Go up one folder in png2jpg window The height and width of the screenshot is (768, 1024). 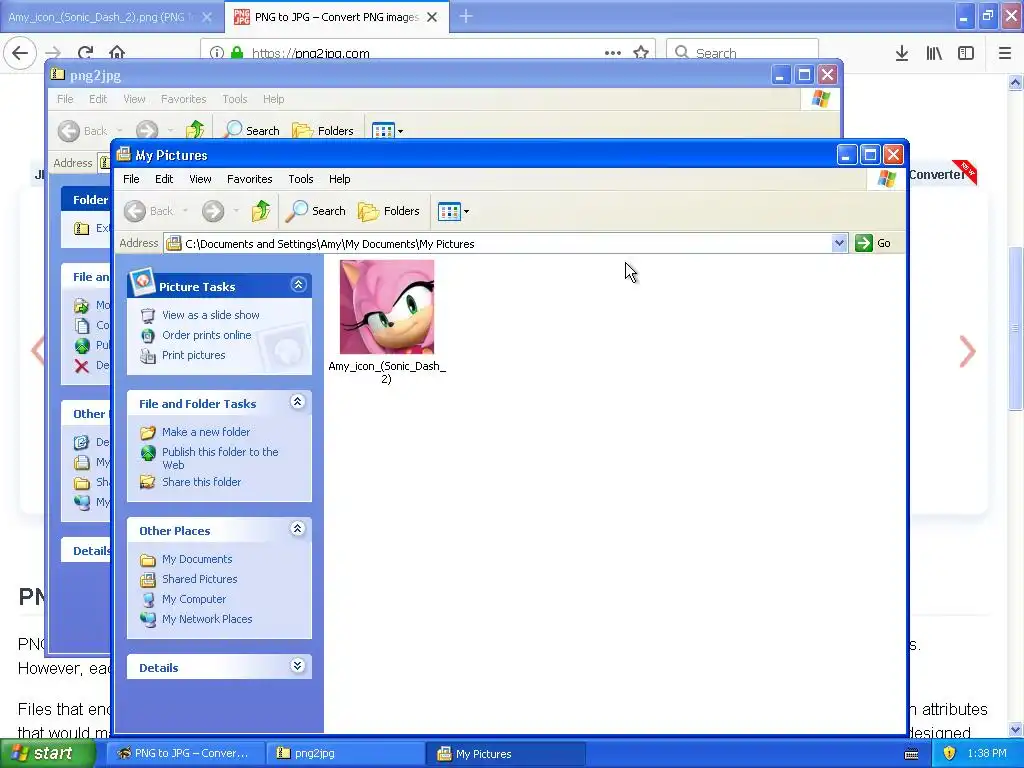(195, 131)
